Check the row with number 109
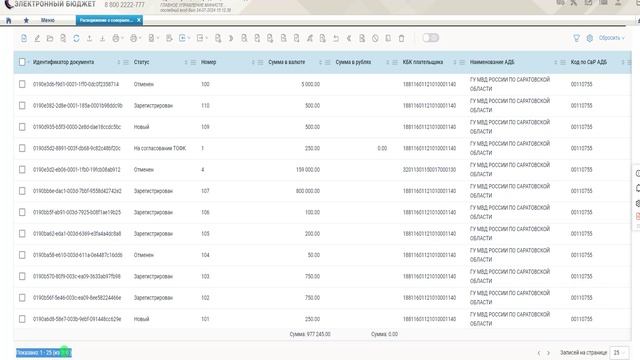Viewport: 640px width, 360px height. pyautogui.click(x=22, y=127)
